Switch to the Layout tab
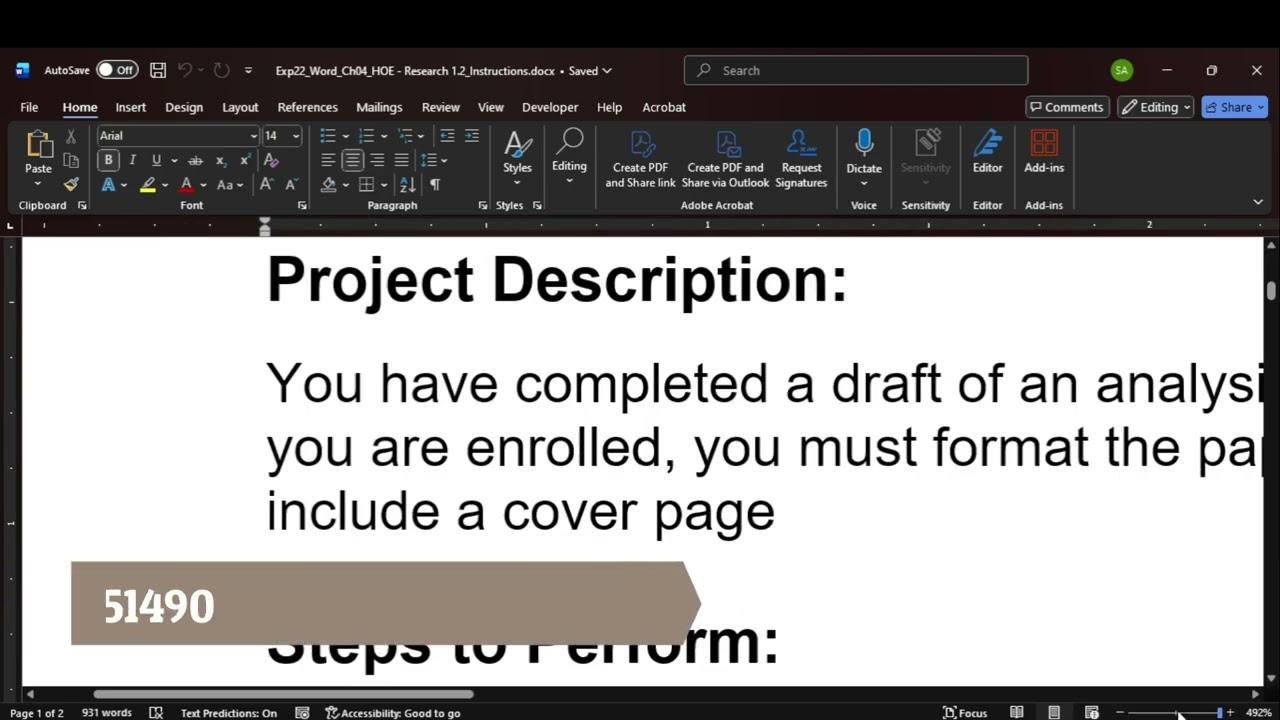 coord(240,107)
